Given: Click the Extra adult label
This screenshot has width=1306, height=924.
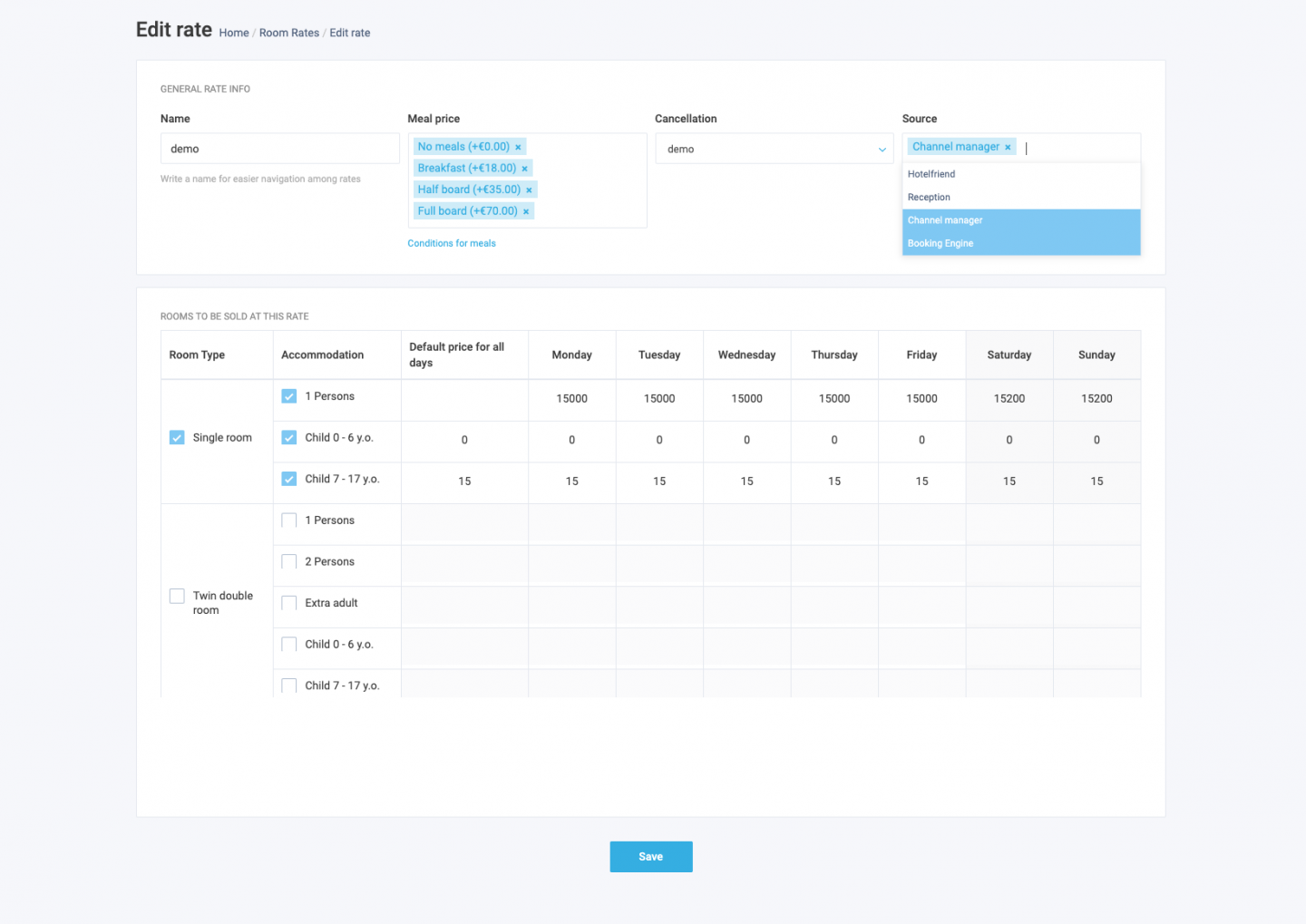Looking at the screenshot, I should click(331, 603).
